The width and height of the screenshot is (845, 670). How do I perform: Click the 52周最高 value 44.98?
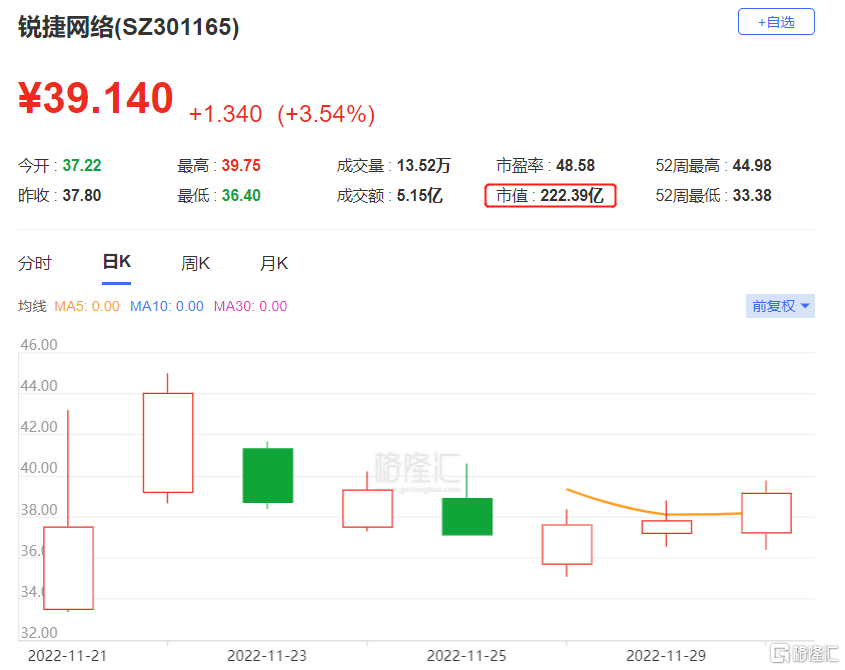click(752, 165)
